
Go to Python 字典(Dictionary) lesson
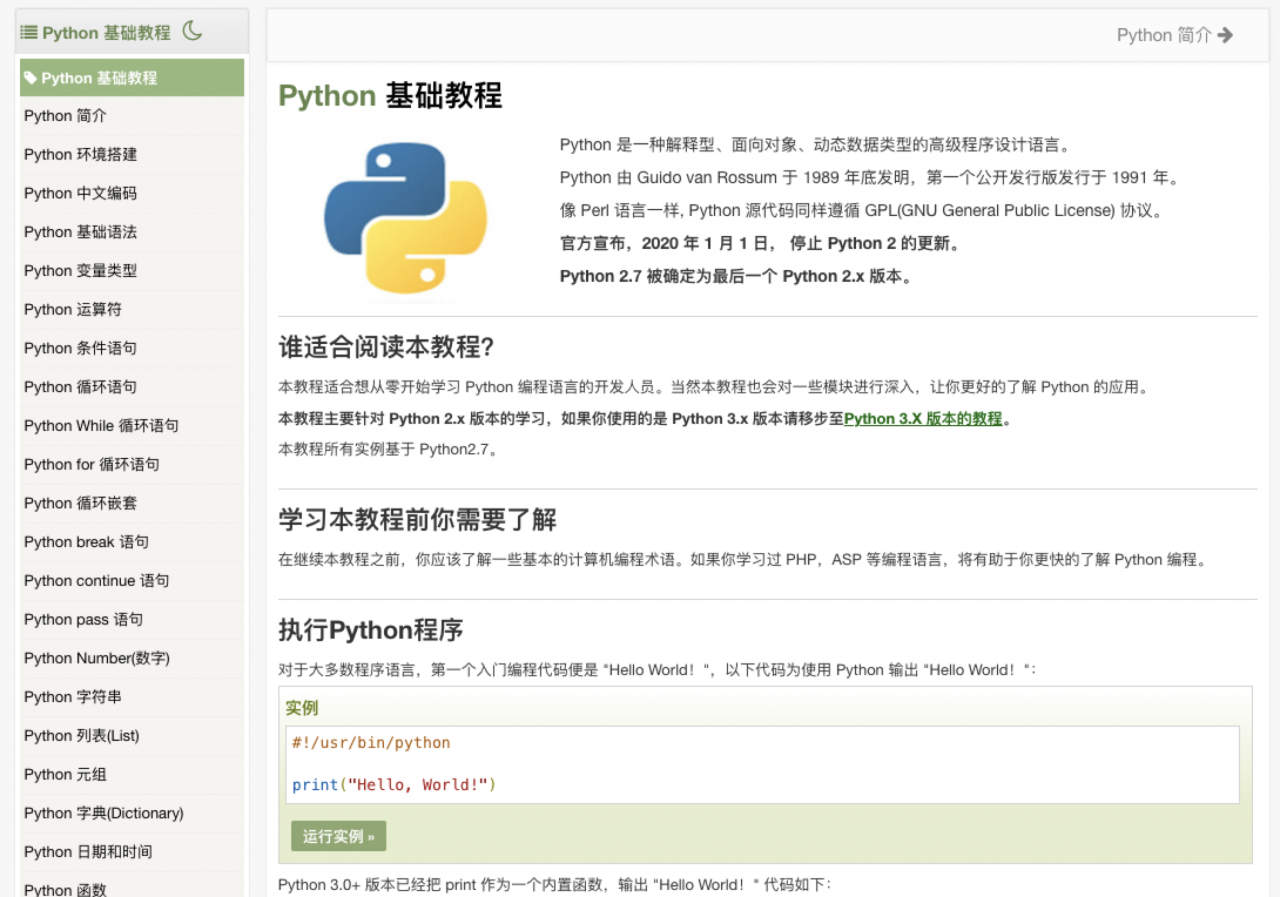(x=104, y=813)
